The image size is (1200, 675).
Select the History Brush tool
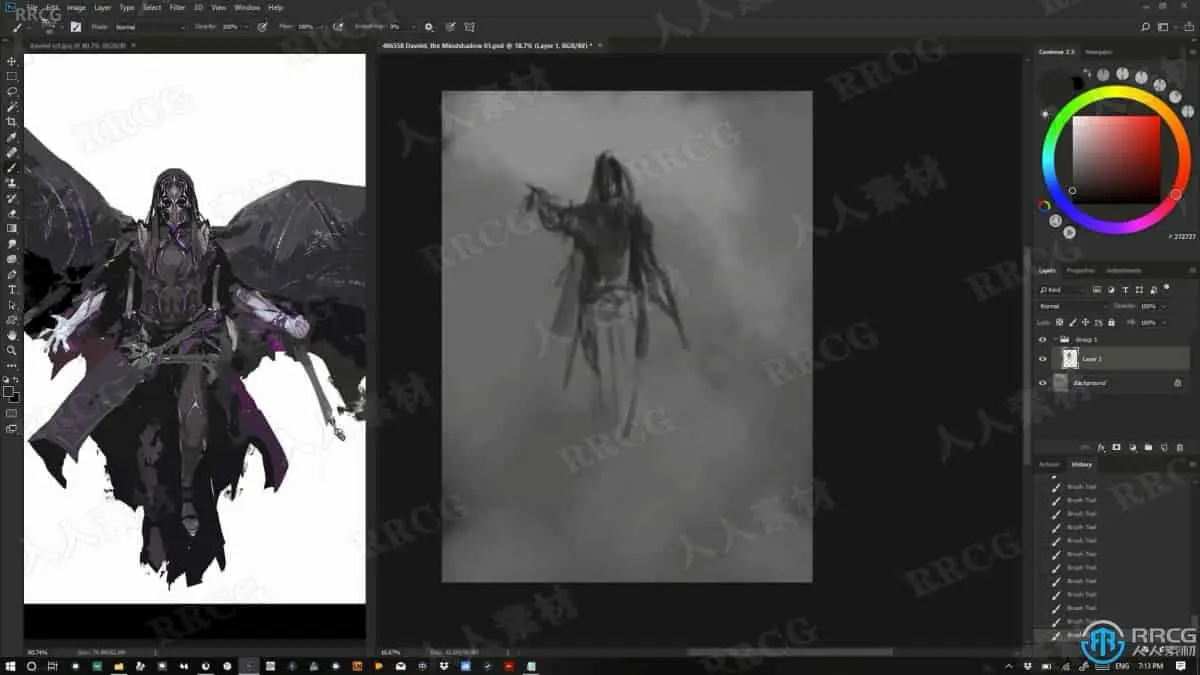tap(12, 198)
